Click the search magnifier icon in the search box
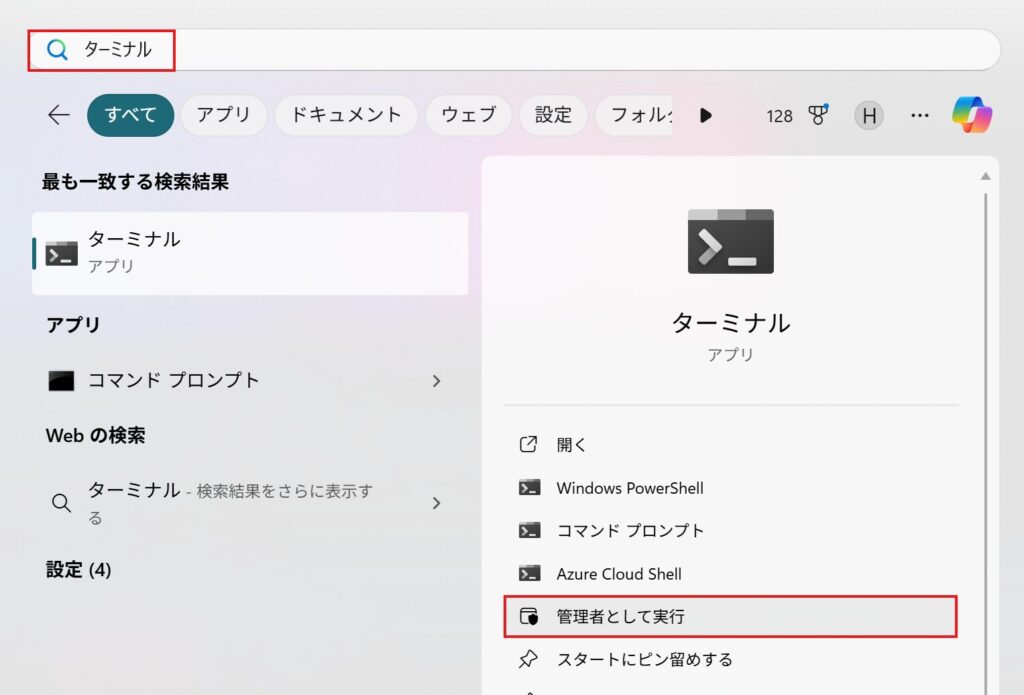 point(57,50)
